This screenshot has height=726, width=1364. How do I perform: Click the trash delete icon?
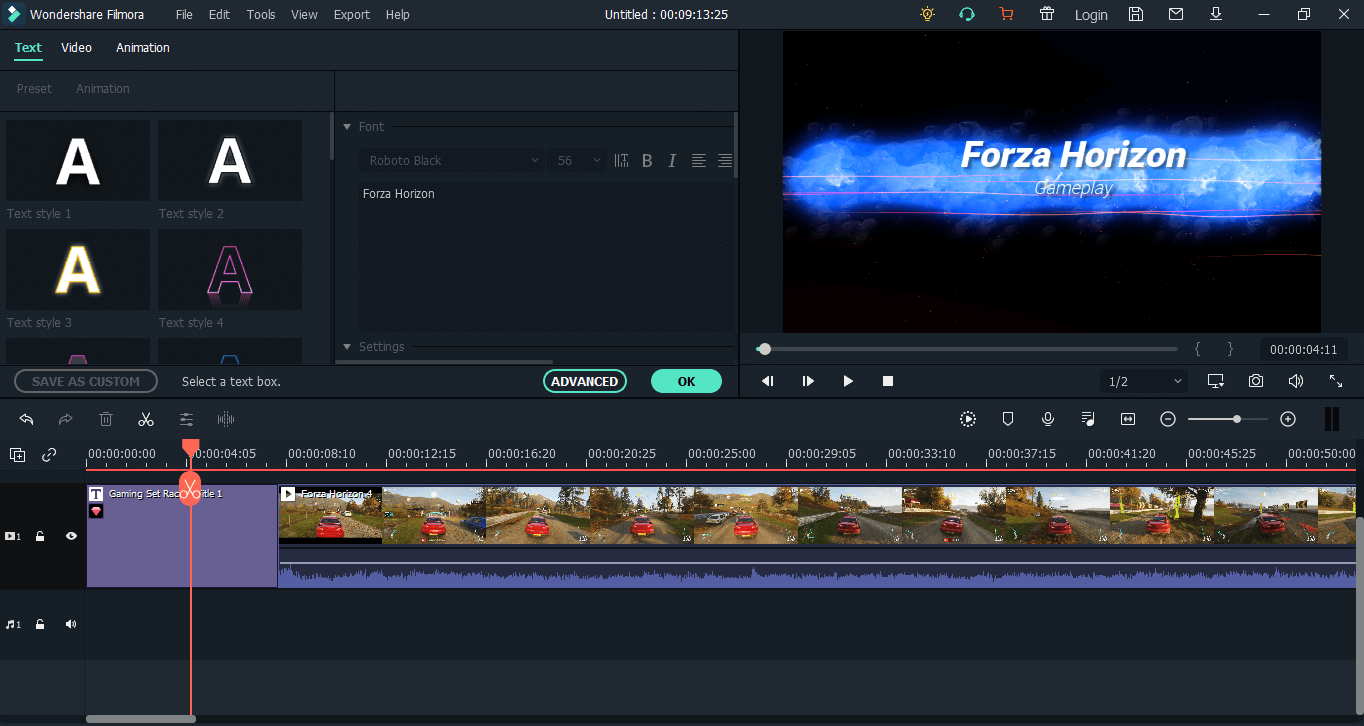106,419
